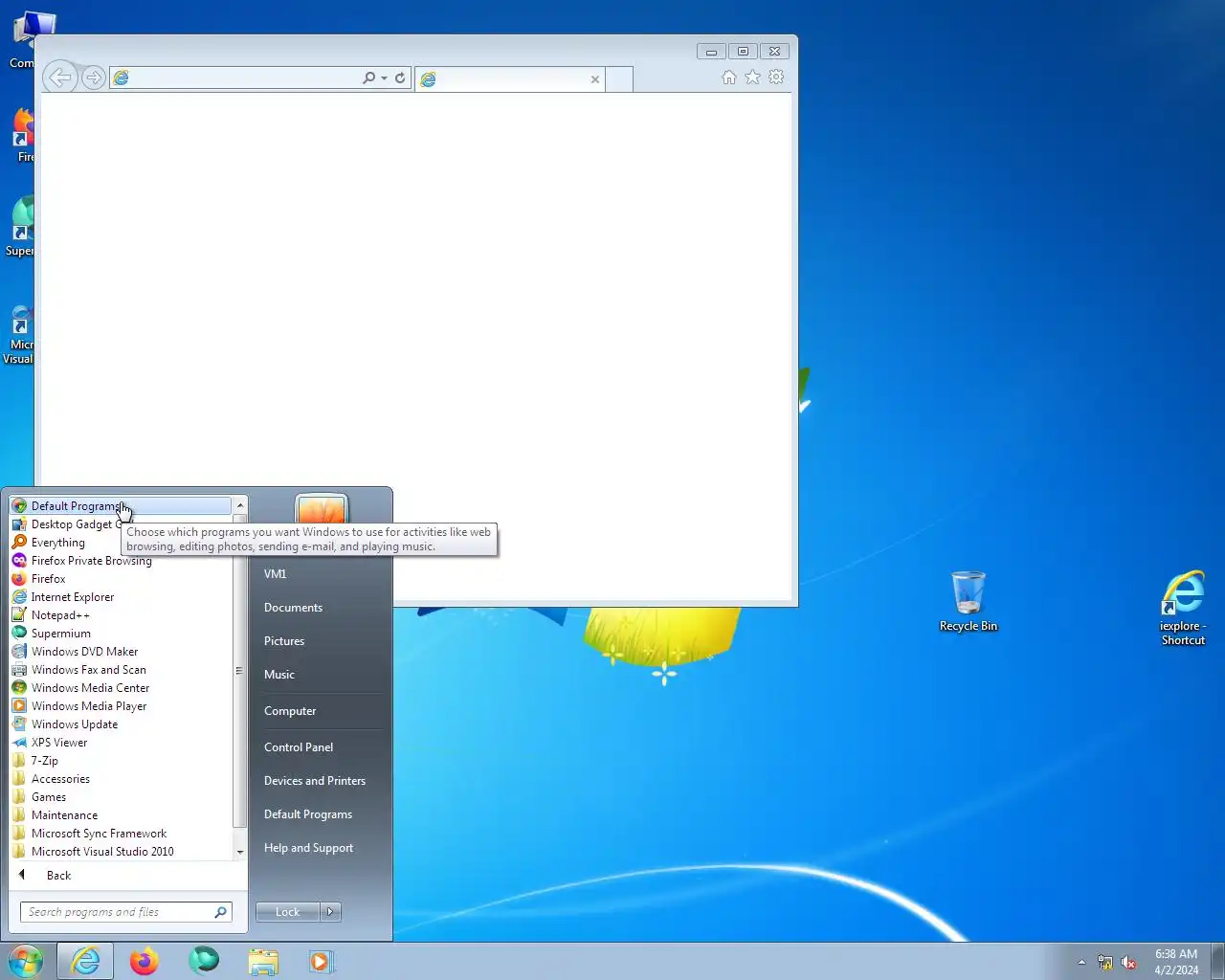Click the Internet Explorer Forward button
The height and width of the screenshot is (980, 1225).
coord(94,78)
